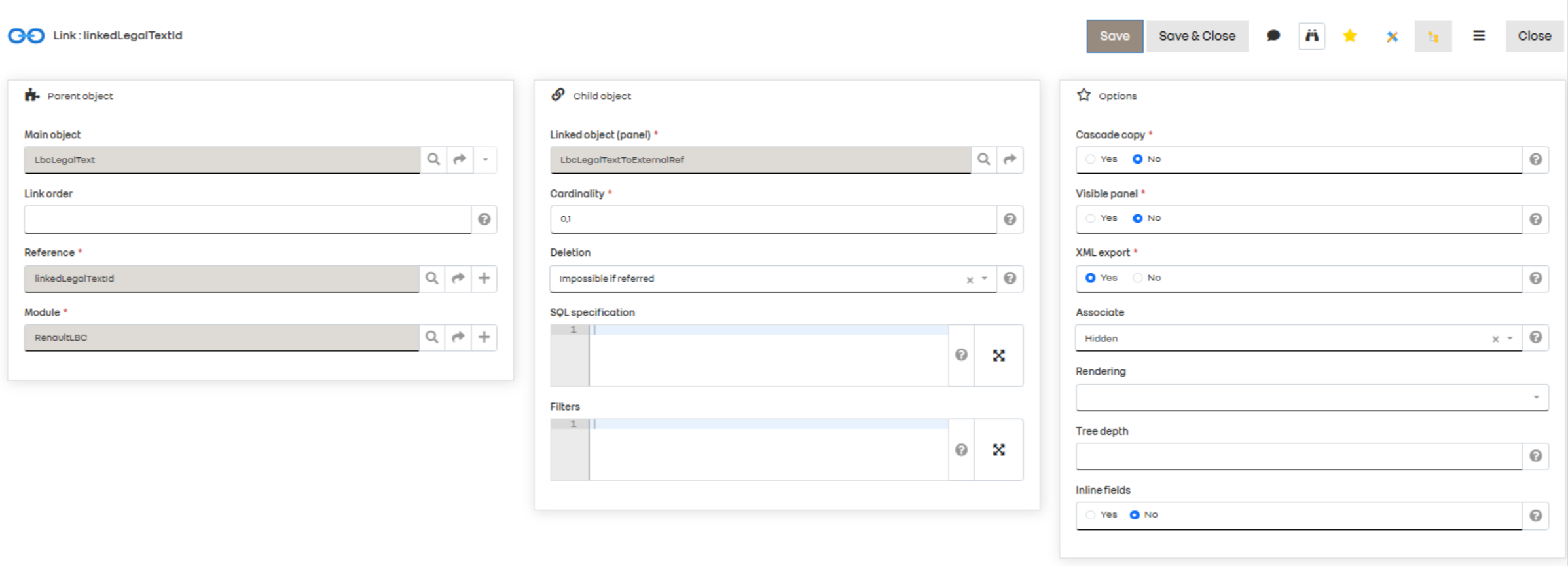Click the Save & Close button
Viewport: 1568px width, 566px height.
pyautogui.click(x=1197, y=36)
